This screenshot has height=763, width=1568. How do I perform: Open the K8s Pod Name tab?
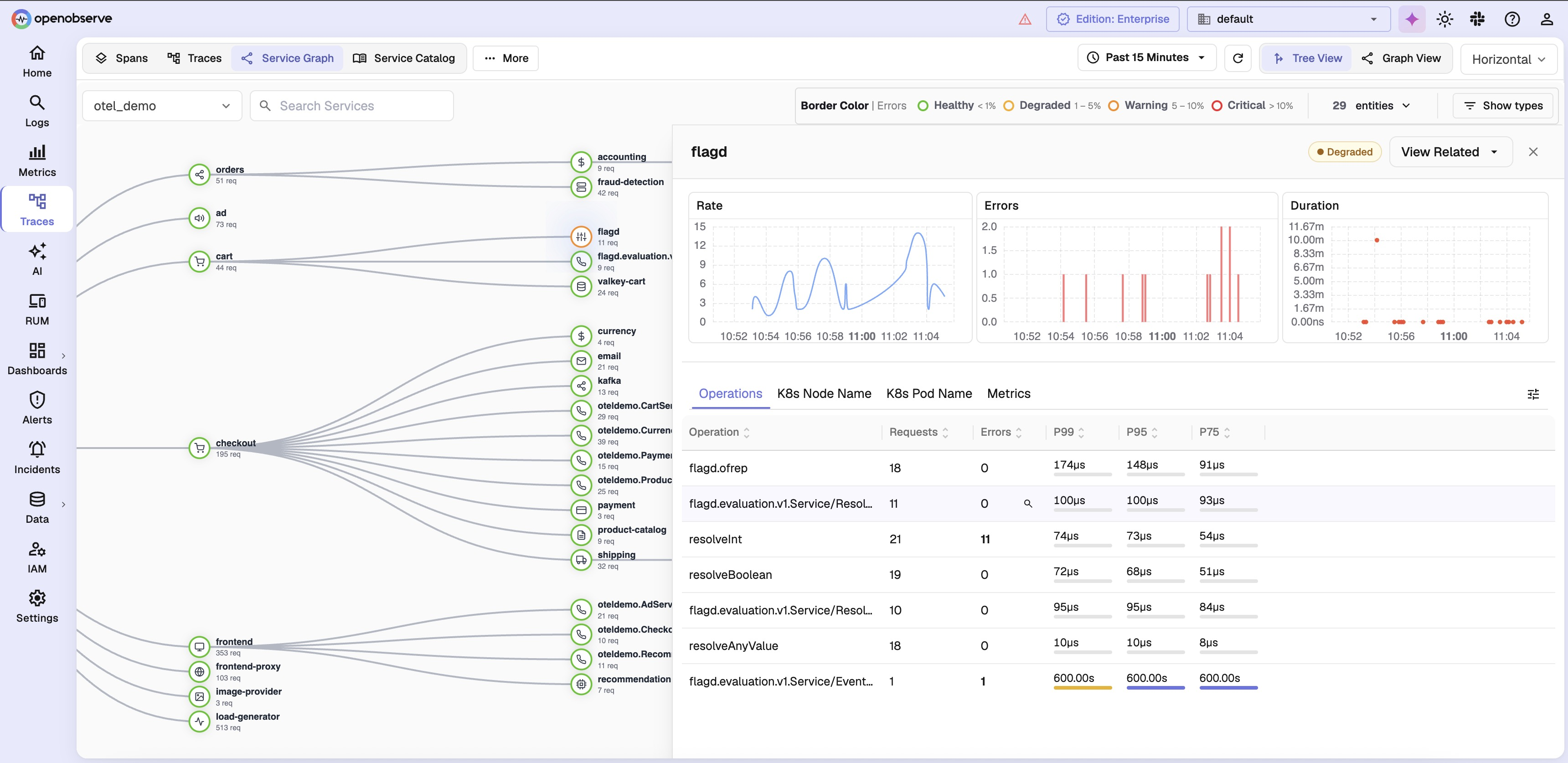pos(929,394)
